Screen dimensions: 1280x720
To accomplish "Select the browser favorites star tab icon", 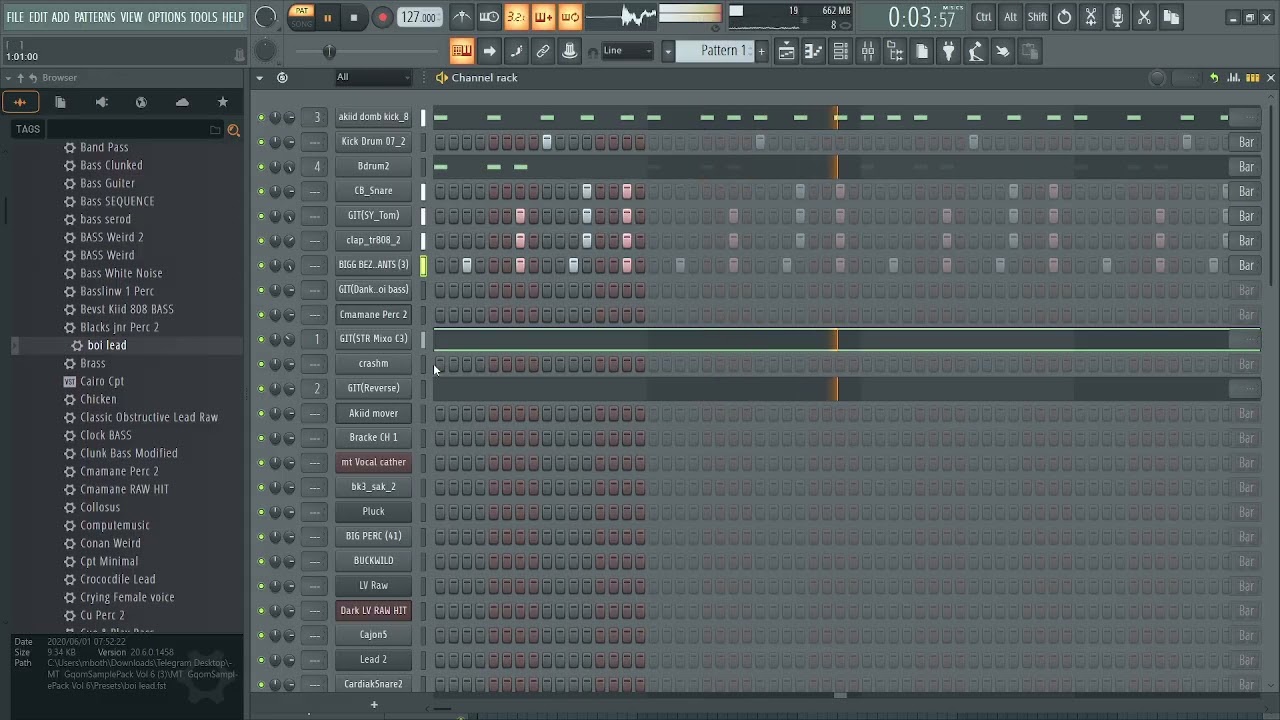I will [223, 102].
